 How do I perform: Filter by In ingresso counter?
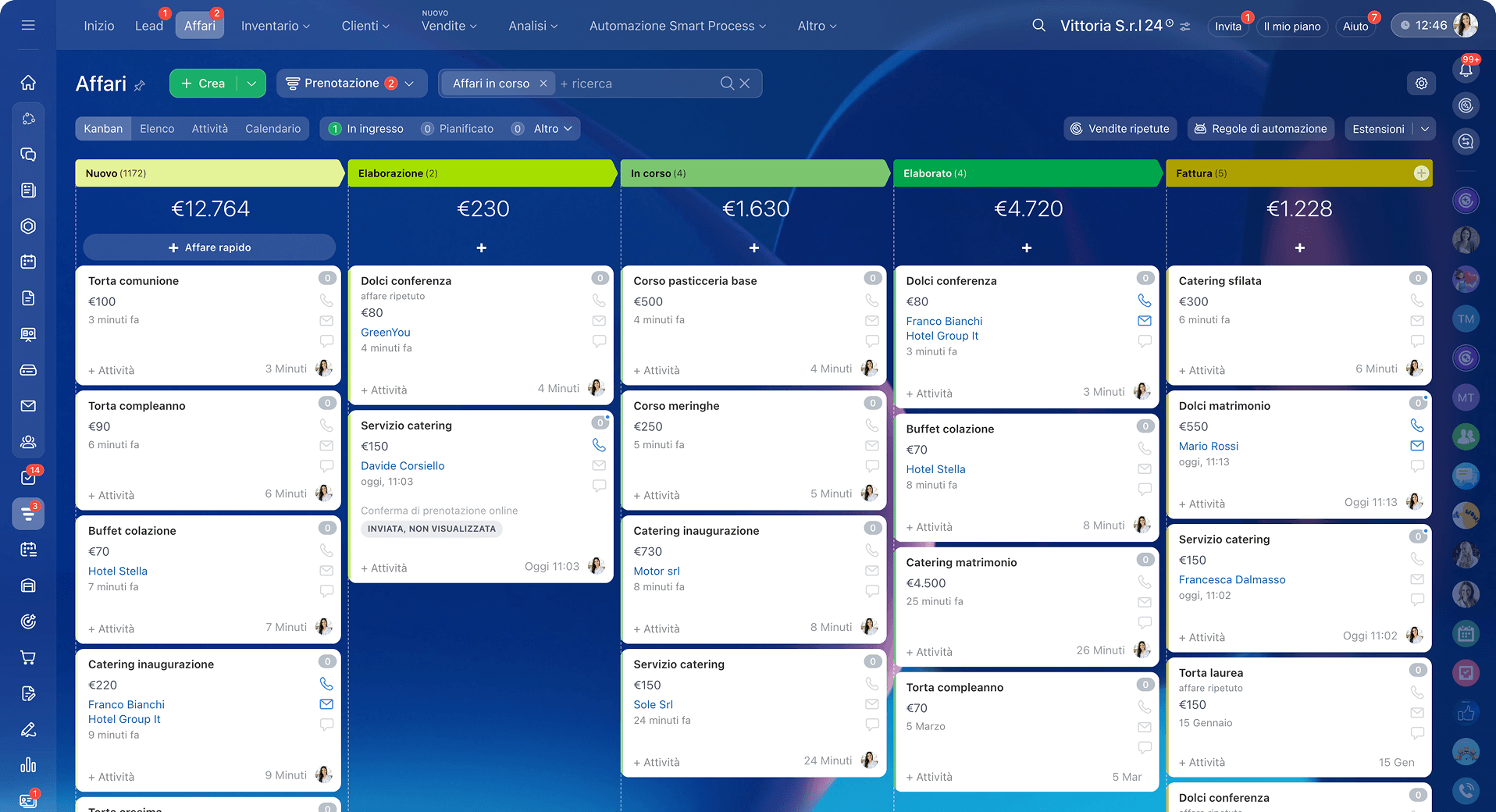tap(366, 129)
